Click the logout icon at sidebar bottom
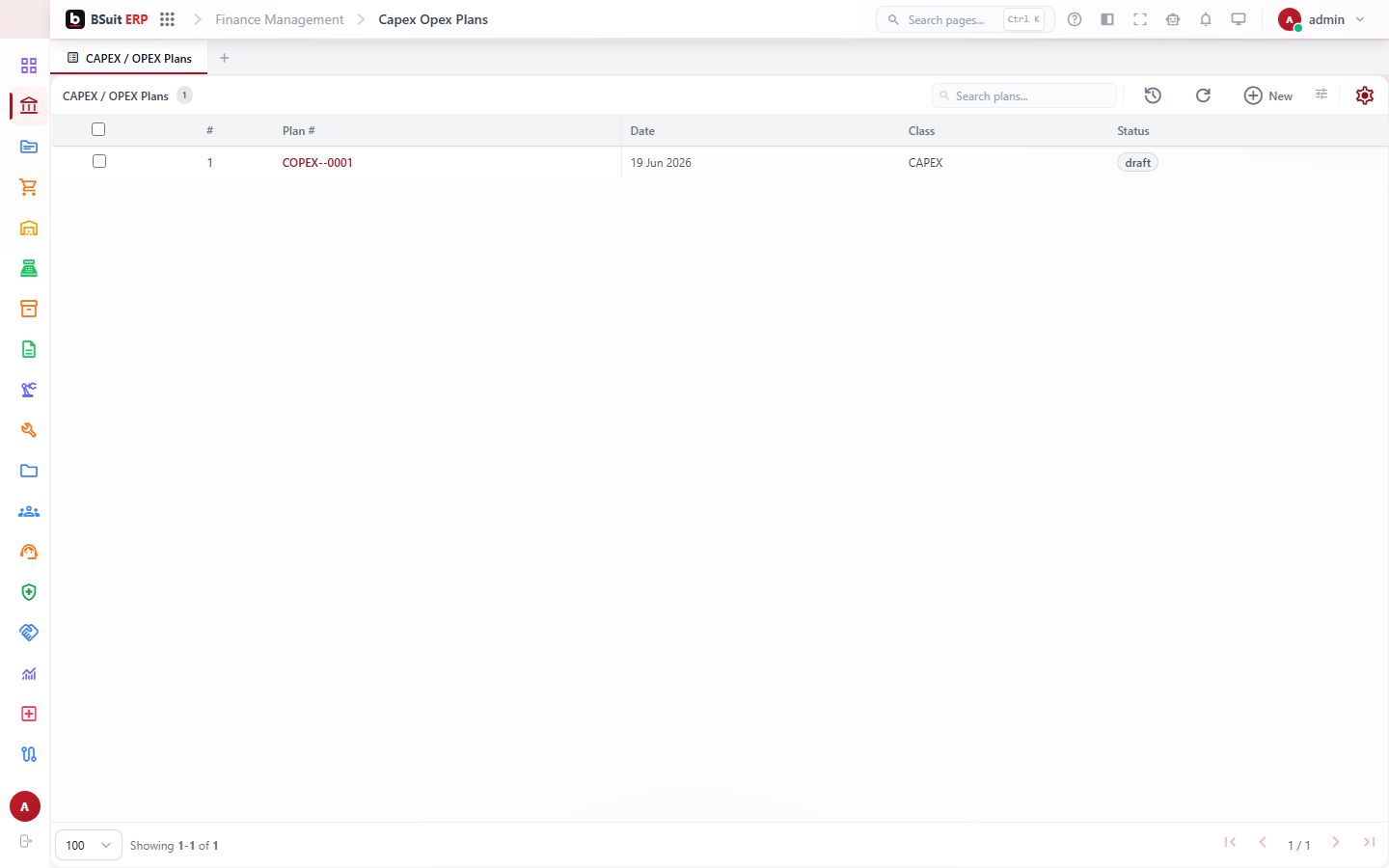 click(x=26, y=841)
